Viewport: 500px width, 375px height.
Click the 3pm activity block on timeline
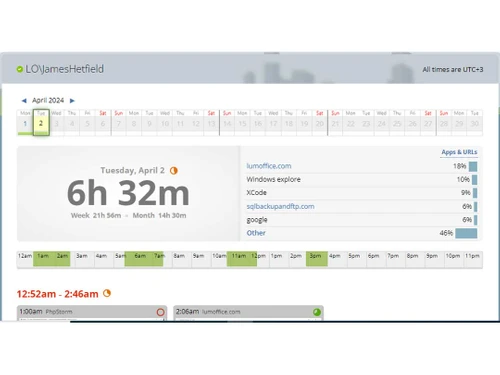click(x=317, y=259)
